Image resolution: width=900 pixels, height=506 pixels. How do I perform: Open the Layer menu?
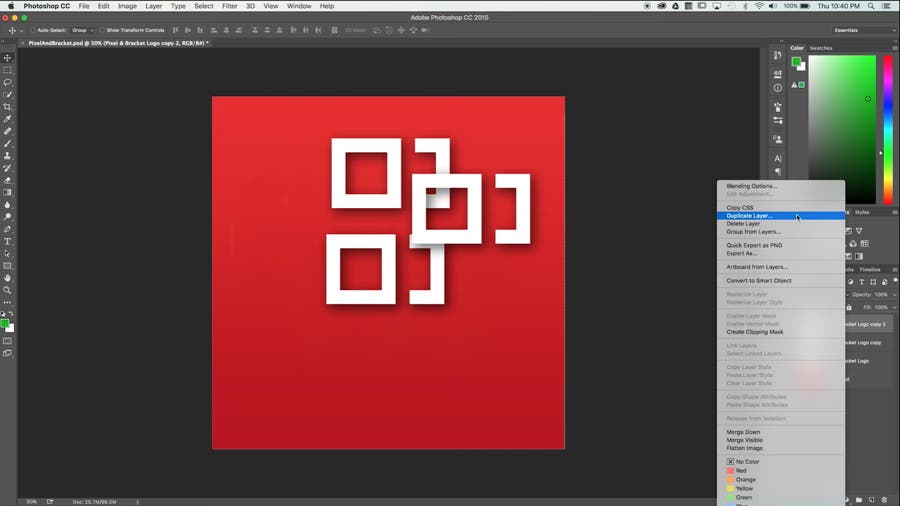point(153,6)
